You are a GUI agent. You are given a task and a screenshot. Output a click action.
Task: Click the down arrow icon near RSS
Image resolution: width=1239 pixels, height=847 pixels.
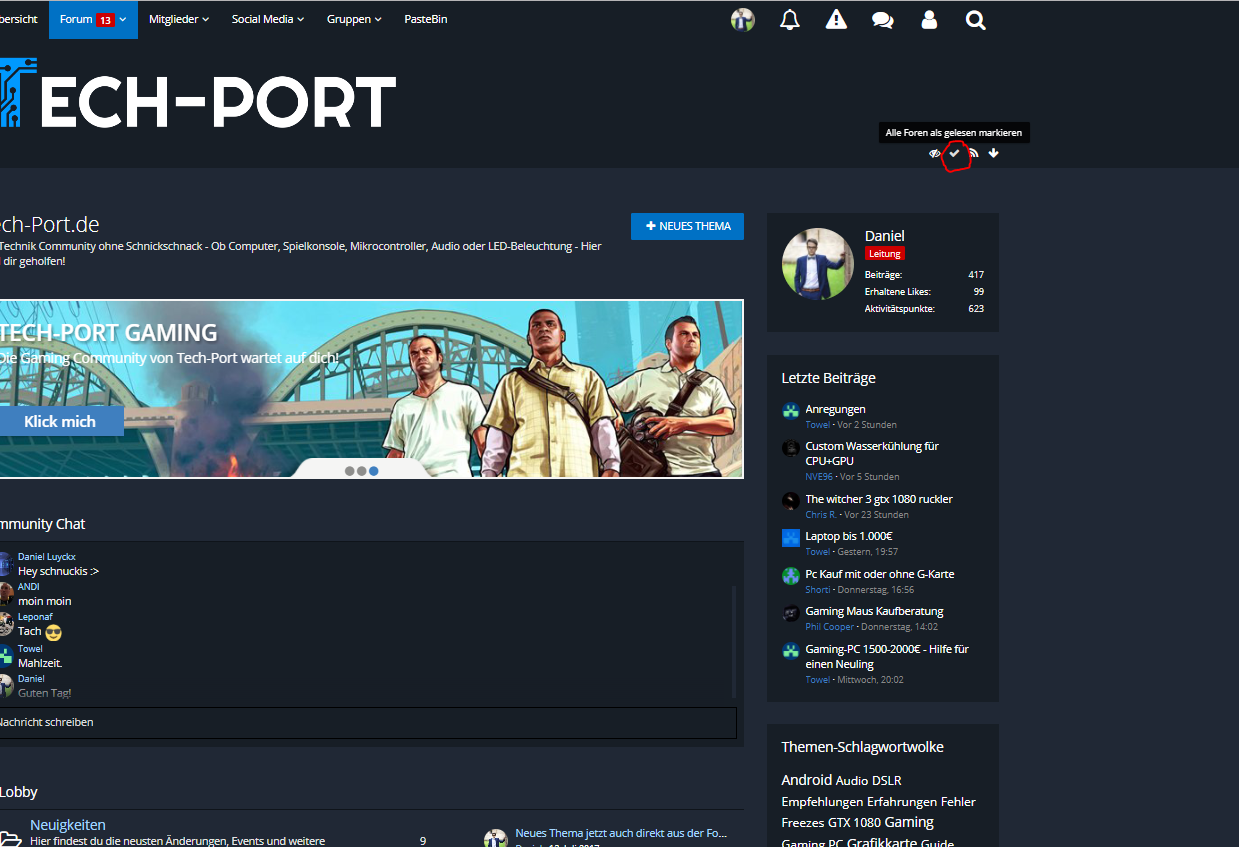(x=993, y=153)
